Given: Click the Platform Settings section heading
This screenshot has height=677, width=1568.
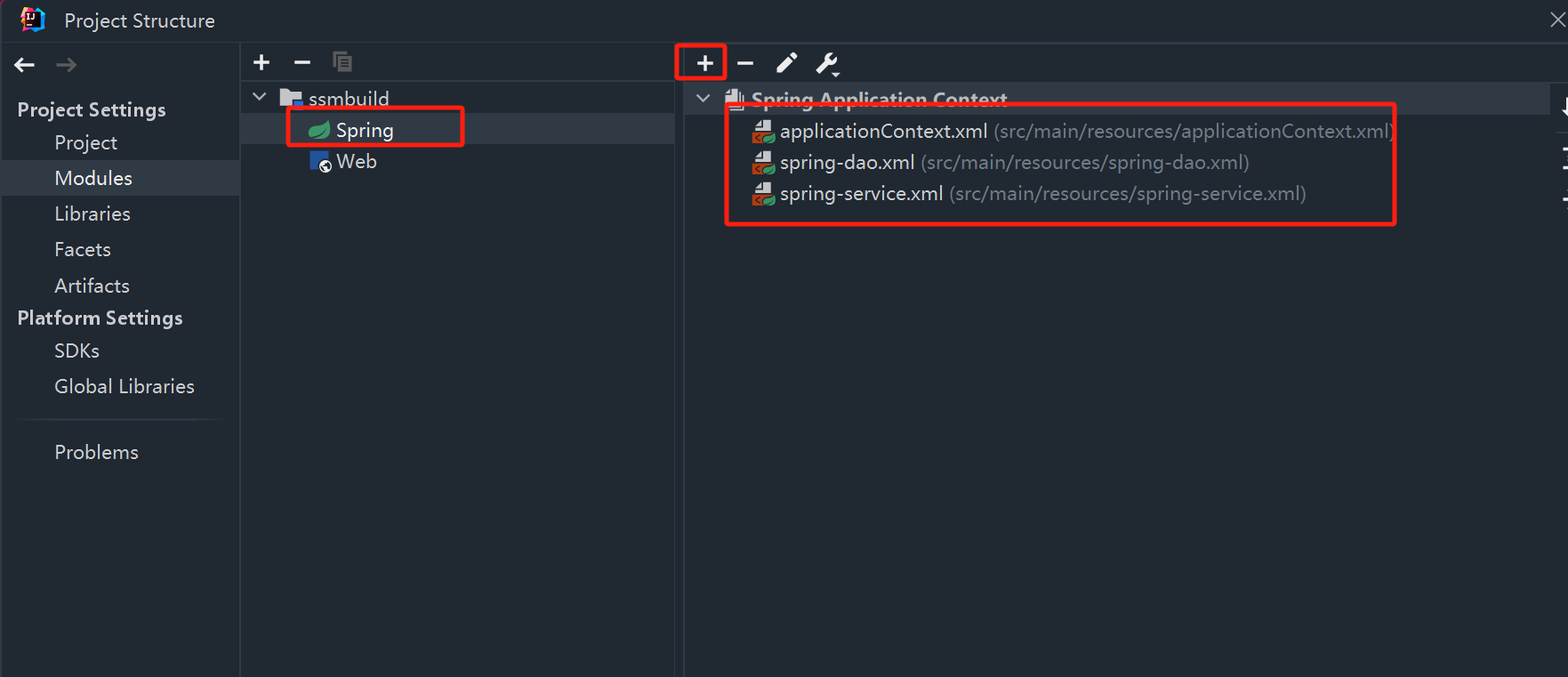Looking at the screenshot, I should click(x=100, y=318).
